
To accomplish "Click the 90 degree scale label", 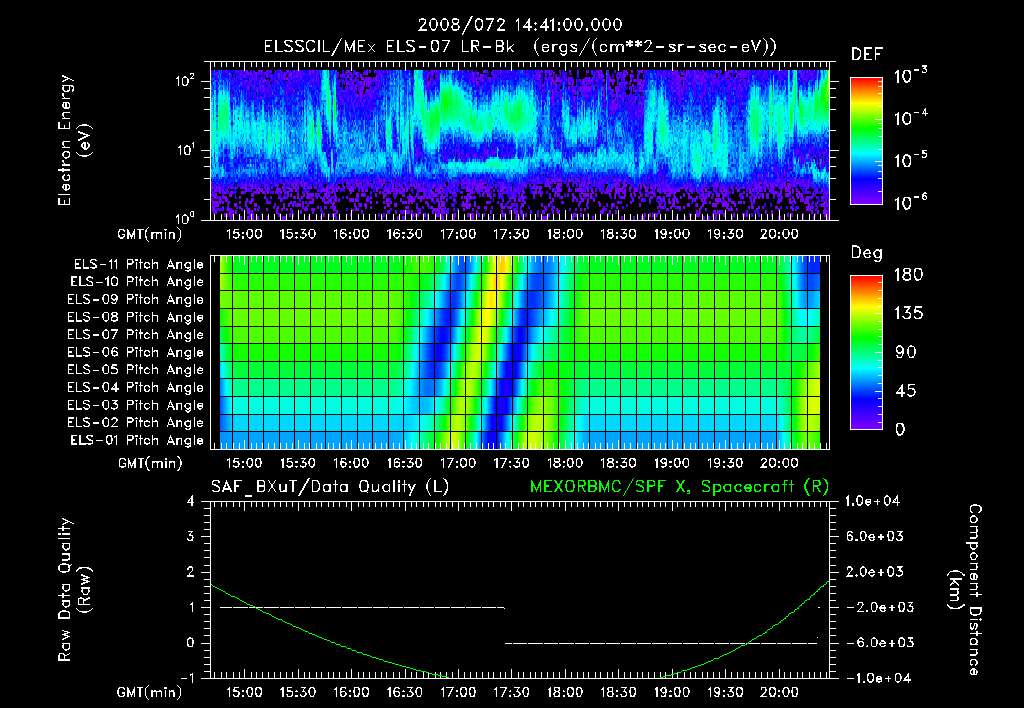I will pyautogui.click(x=906, y=352).
